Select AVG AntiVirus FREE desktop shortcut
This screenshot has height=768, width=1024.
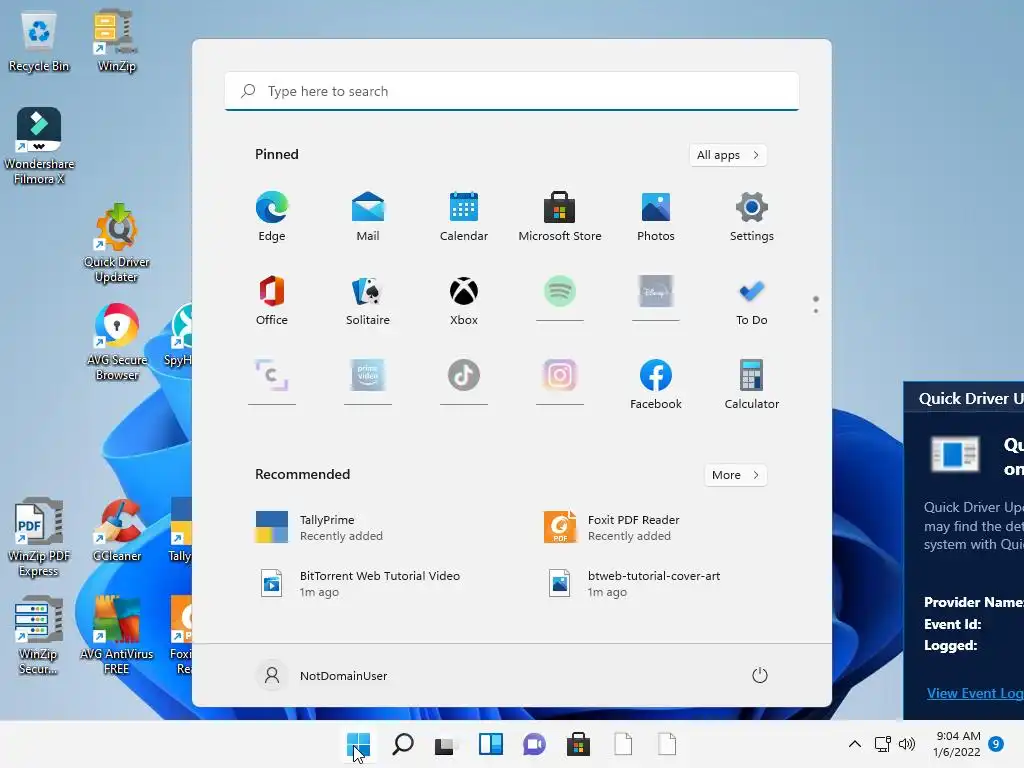pyautogui.click(x=116, y=636)
